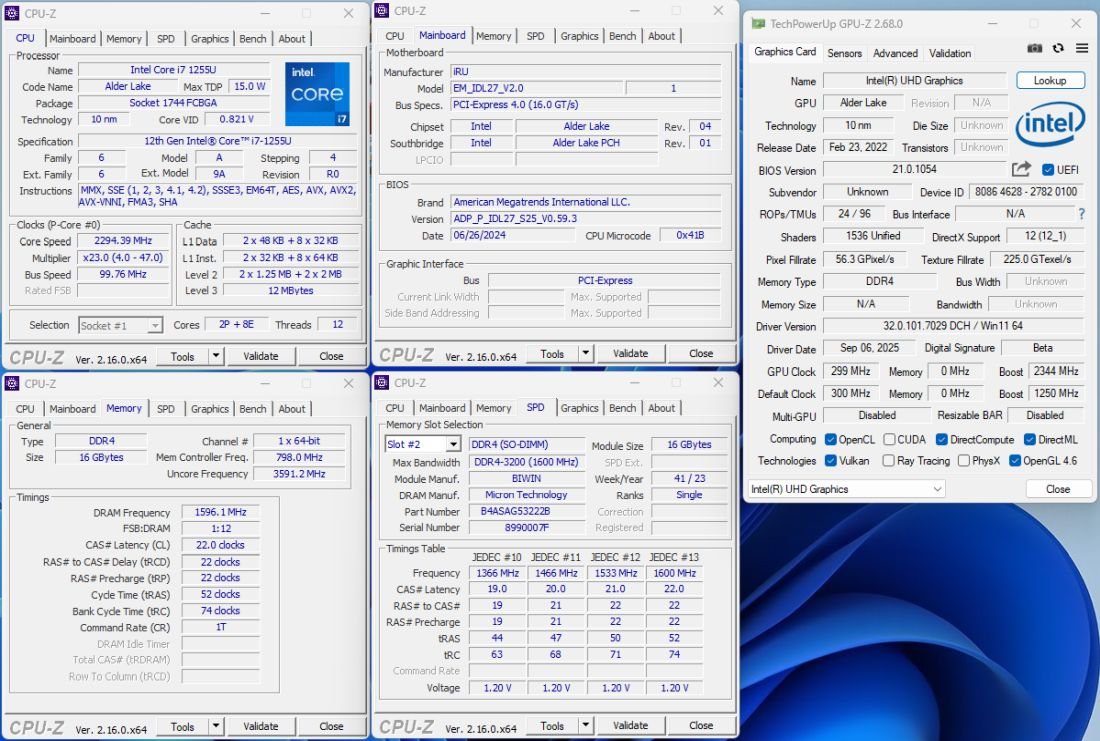Switch to the Advanced tab in GPU-Z

[x=895, y=53]
